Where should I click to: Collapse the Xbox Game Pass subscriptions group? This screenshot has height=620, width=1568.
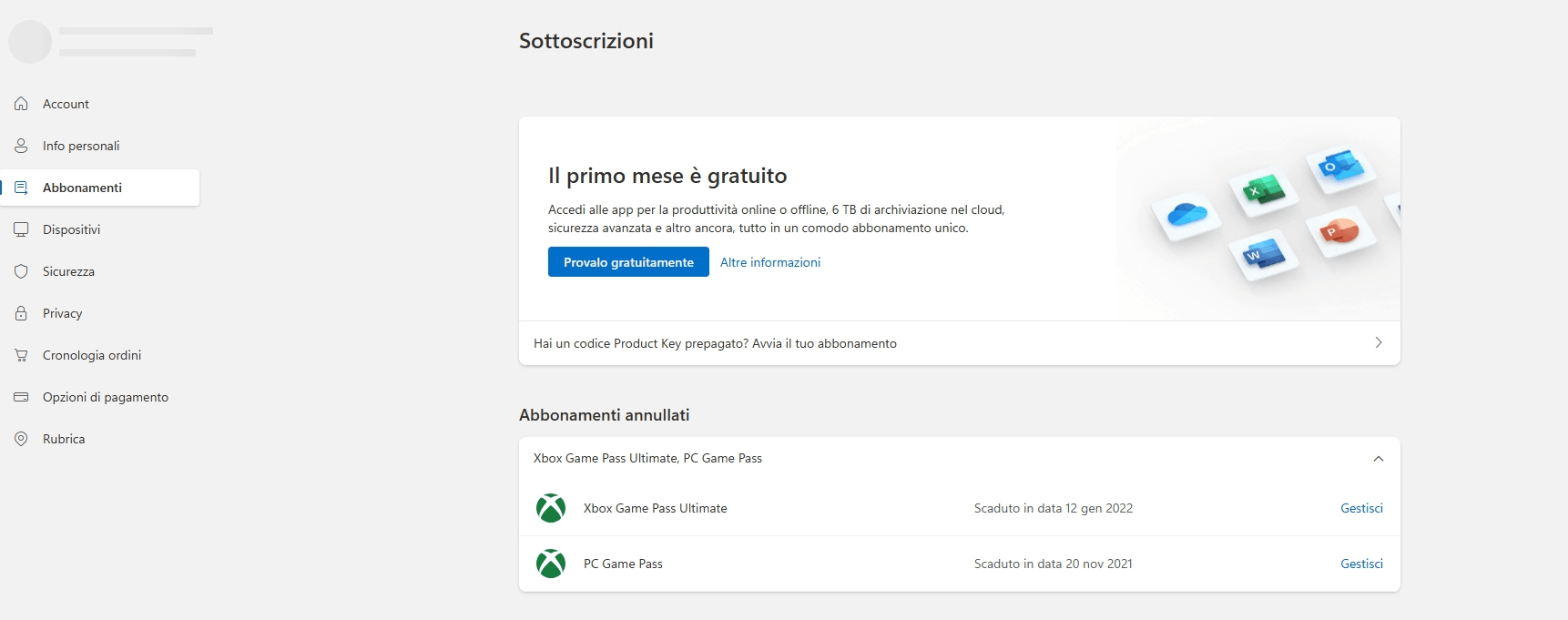(1379, 459)
